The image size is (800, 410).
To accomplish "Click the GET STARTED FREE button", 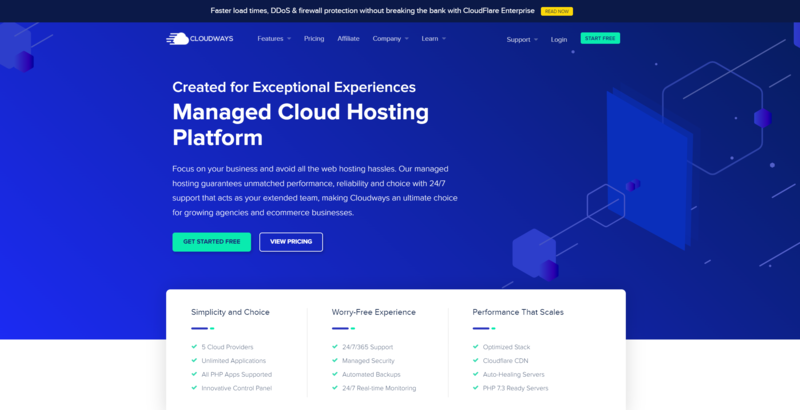I will coord(212,242).
